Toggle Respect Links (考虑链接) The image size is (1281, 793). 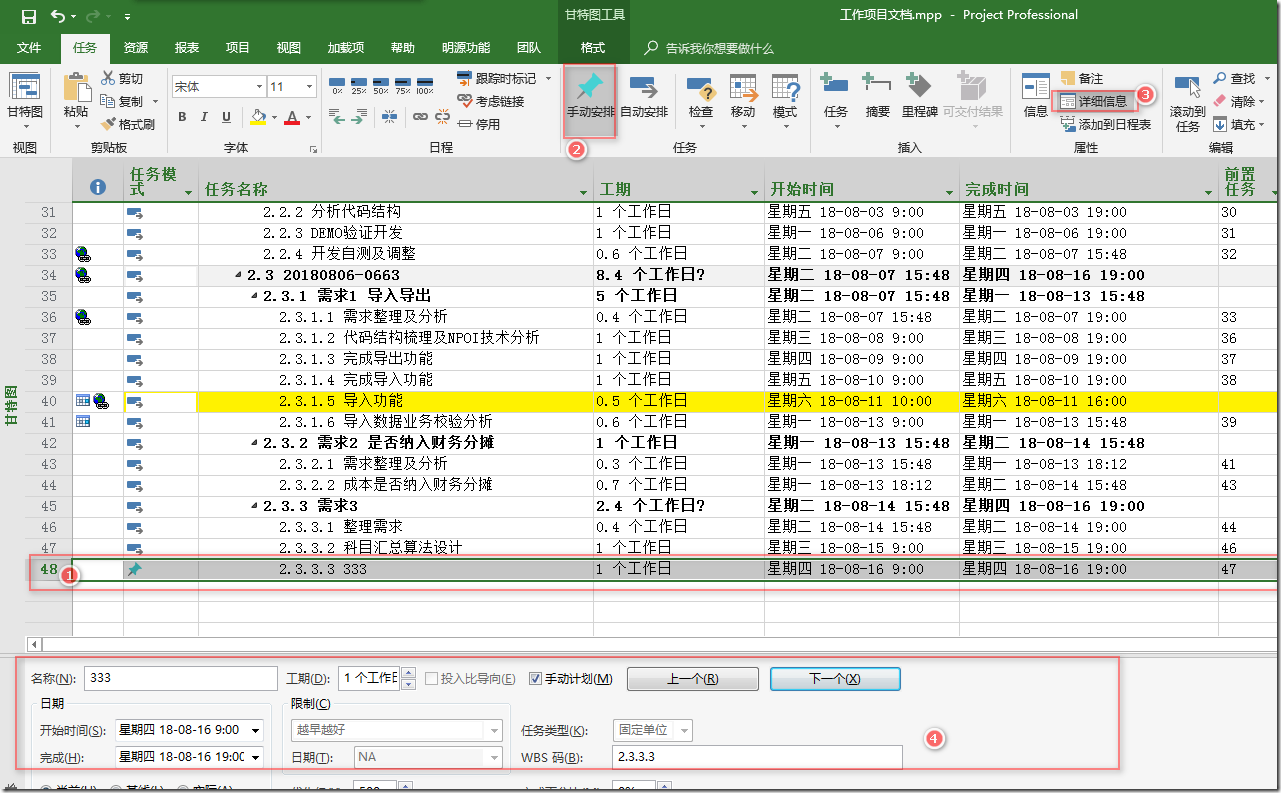(490, 101)
